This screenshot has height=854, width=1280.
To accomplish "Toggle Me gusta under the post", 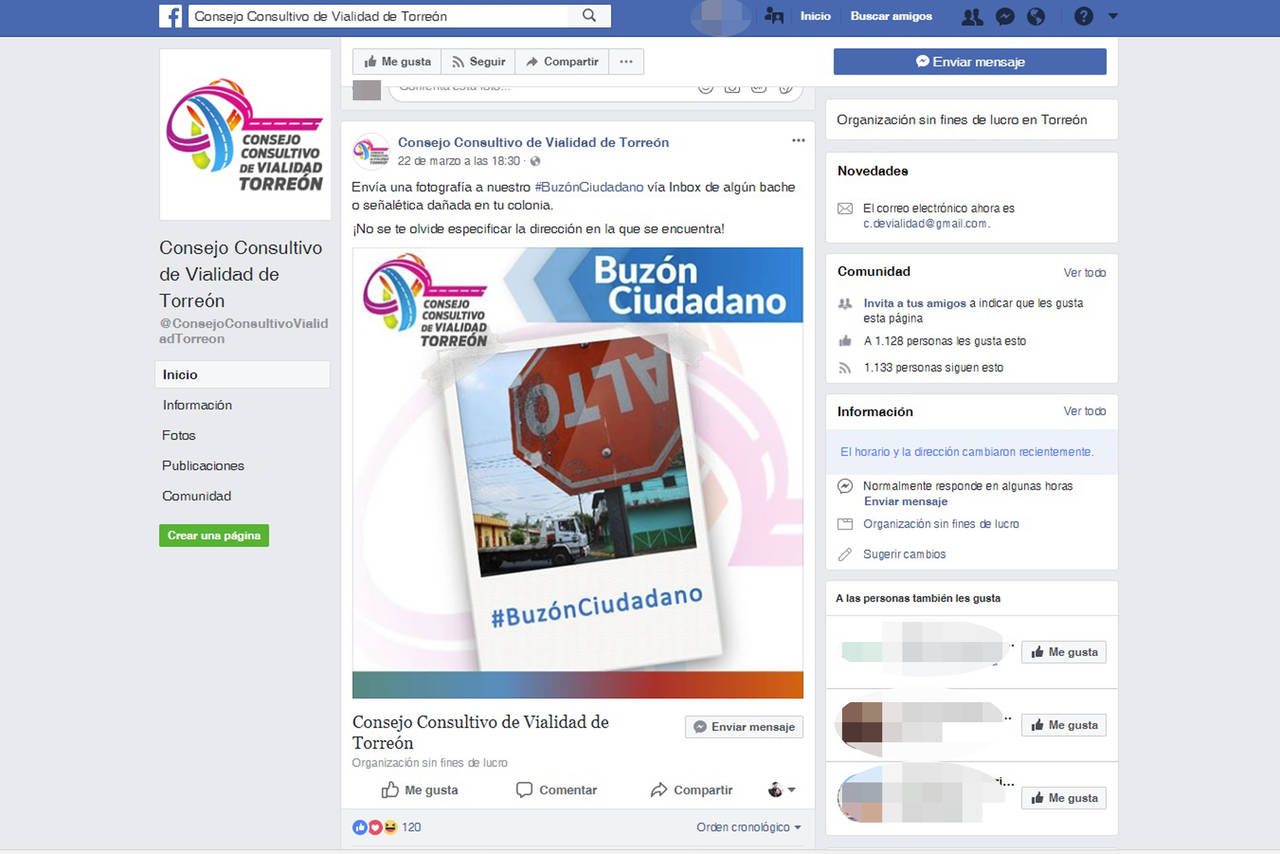I will [x=420, y=790].
